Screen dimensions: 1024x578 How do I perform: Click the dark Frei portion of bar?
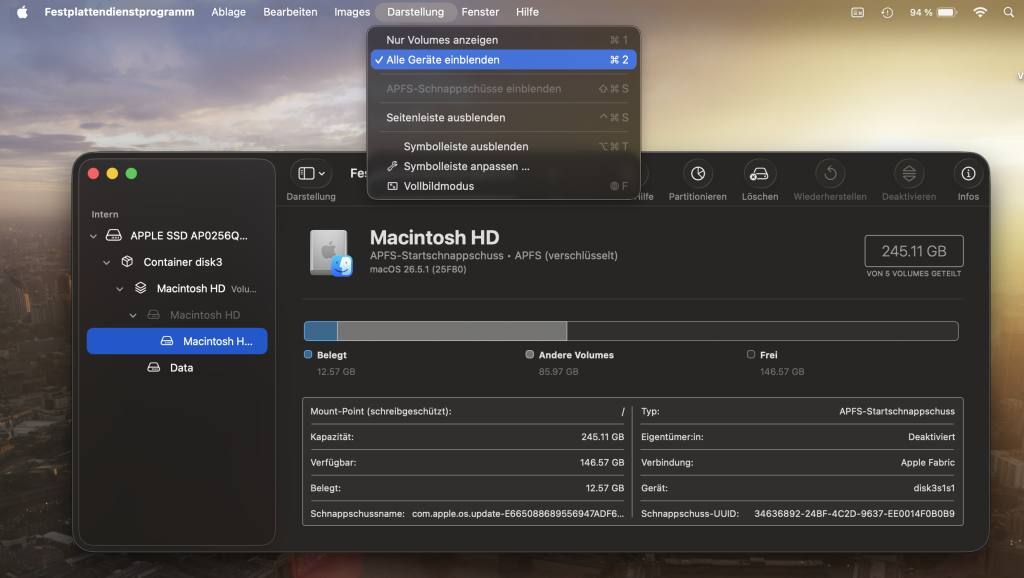coord(762,331)
